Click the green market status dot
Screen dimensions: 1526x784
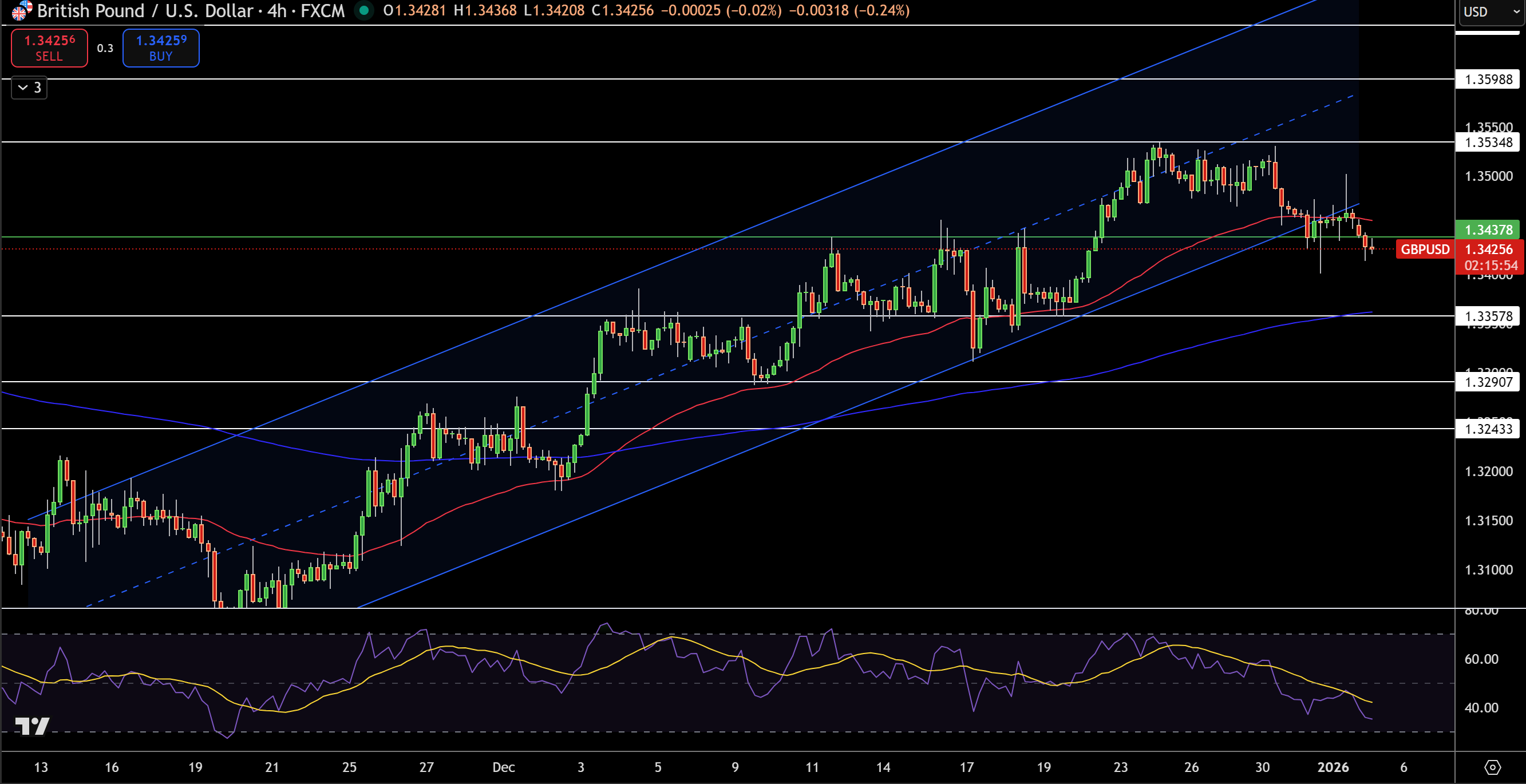pyautogui.click(x=363, y=10)
